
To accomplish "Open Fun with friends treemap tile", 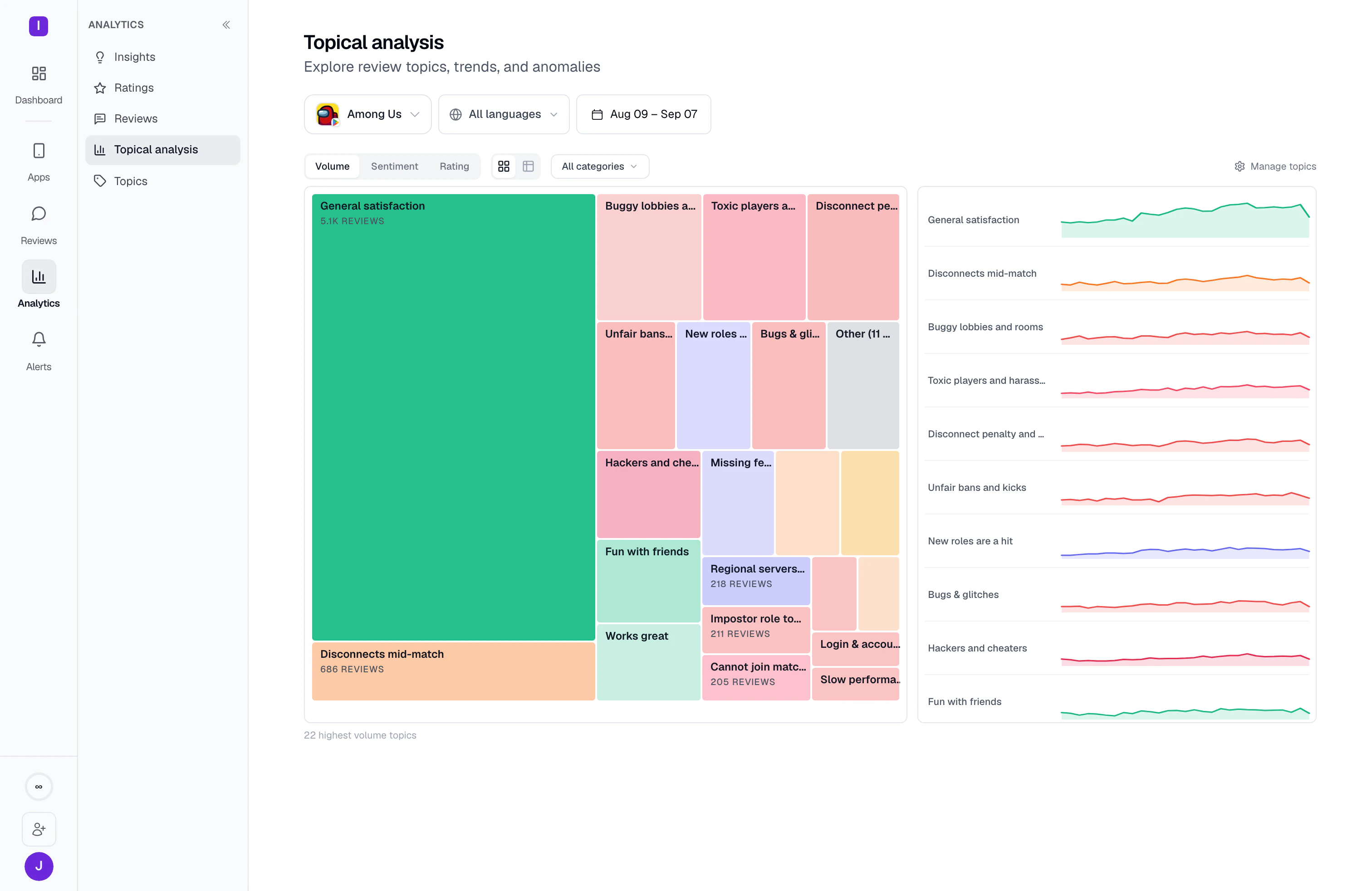I will [648, 581].
